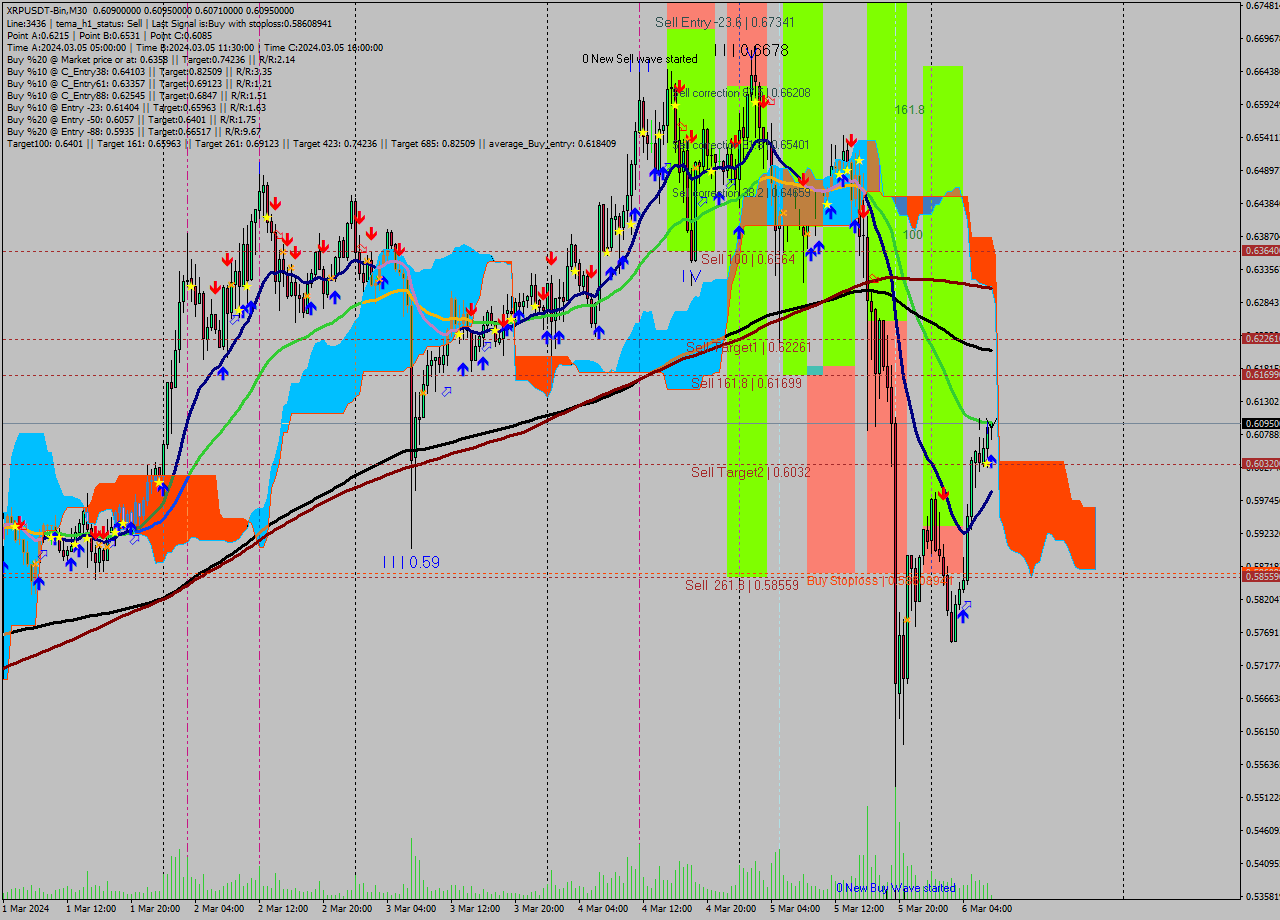Click the XRPUSDT-Bin,M30 symbol title line
Screen dimensions: 1280x920
[150, 10]
